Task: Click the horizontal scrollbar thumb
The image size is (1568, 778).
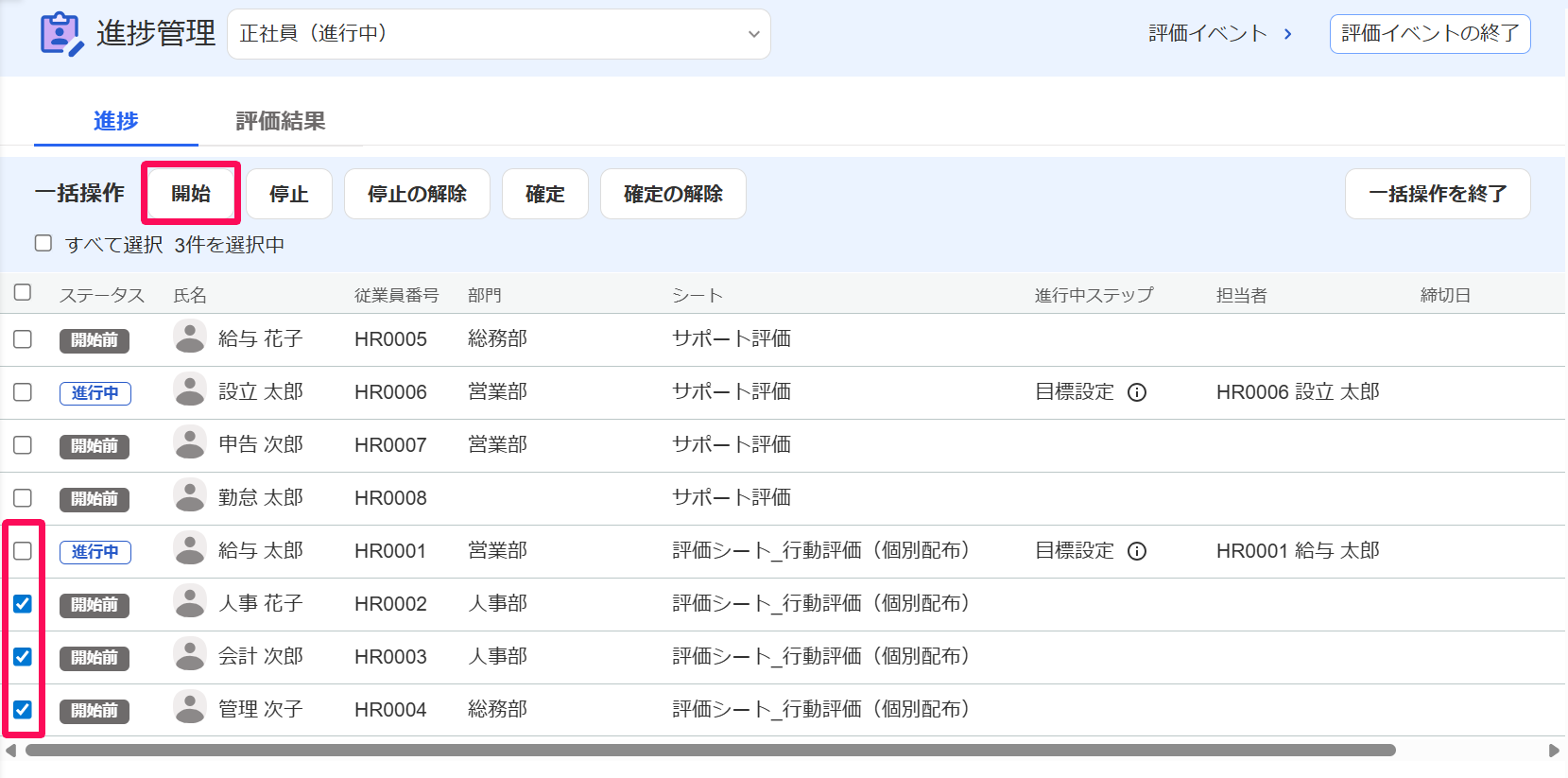Action: coord(711,751)
